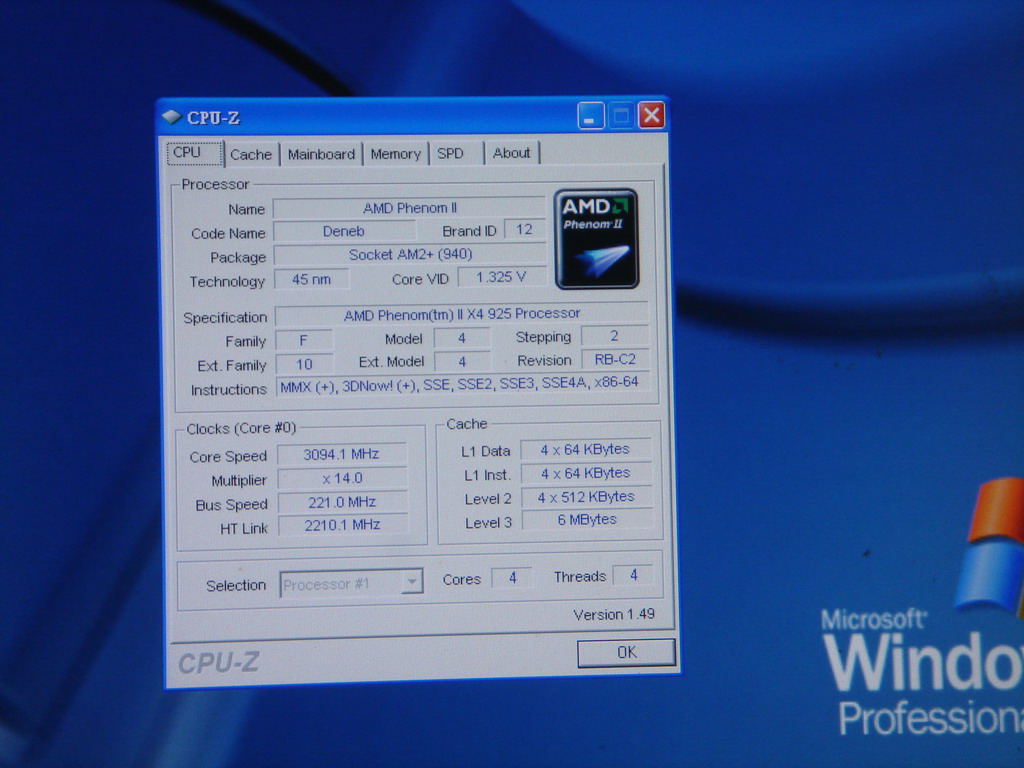Open the Mainboard tab

coord(321,154)
